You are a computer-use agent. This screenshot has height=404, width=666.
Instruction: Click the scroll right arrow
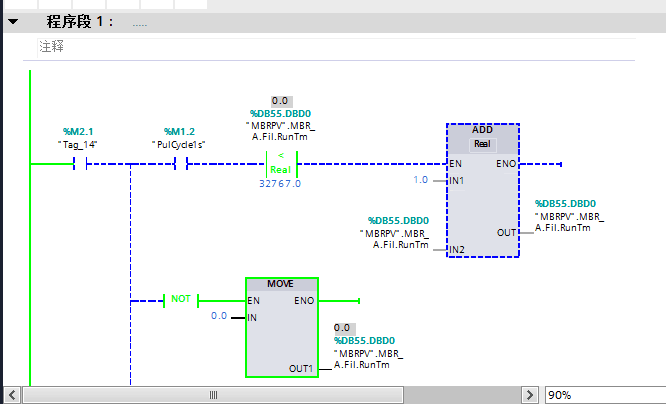coord(530,395)
